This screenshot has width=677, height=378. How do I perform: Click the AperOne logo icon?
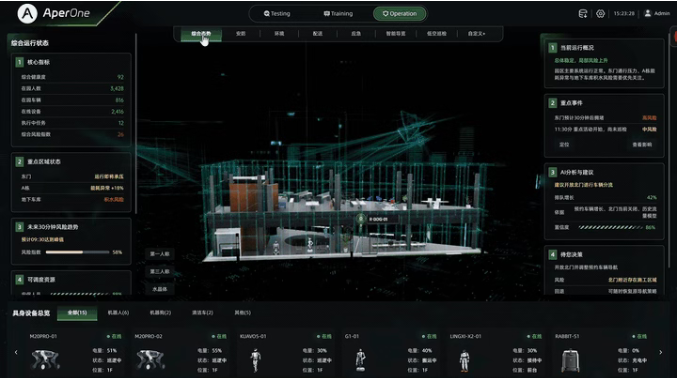(27, 13)
